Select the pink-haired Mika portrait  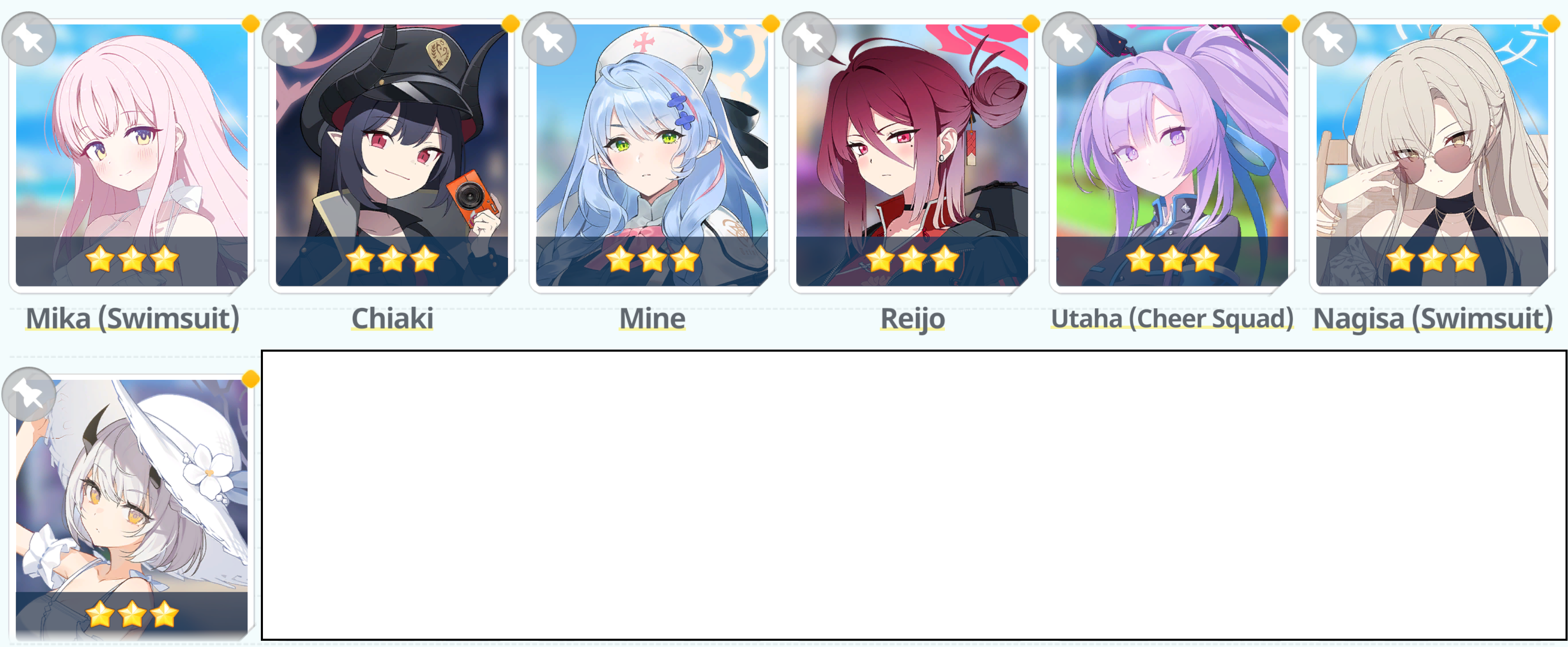pyautogui.click(x=132, y=155)
